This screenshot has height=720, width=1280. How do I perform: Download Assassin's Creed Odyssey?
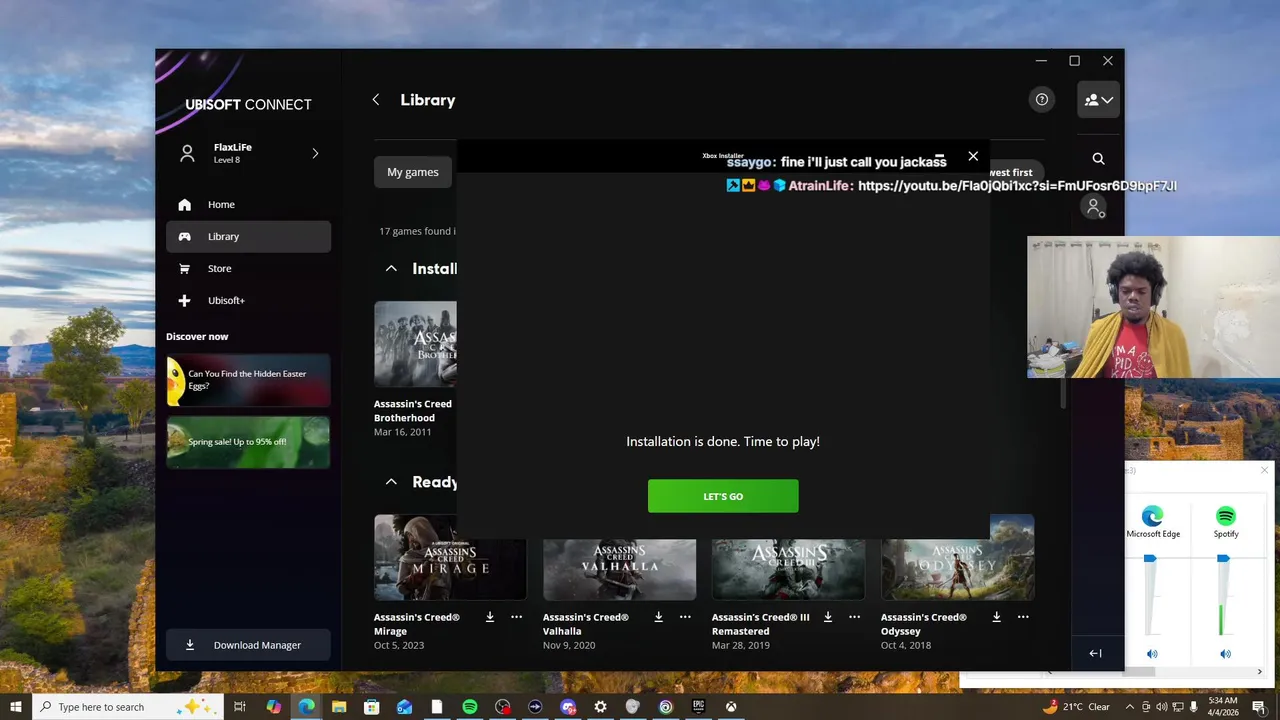pyautogui.click(x=997, y=617)
